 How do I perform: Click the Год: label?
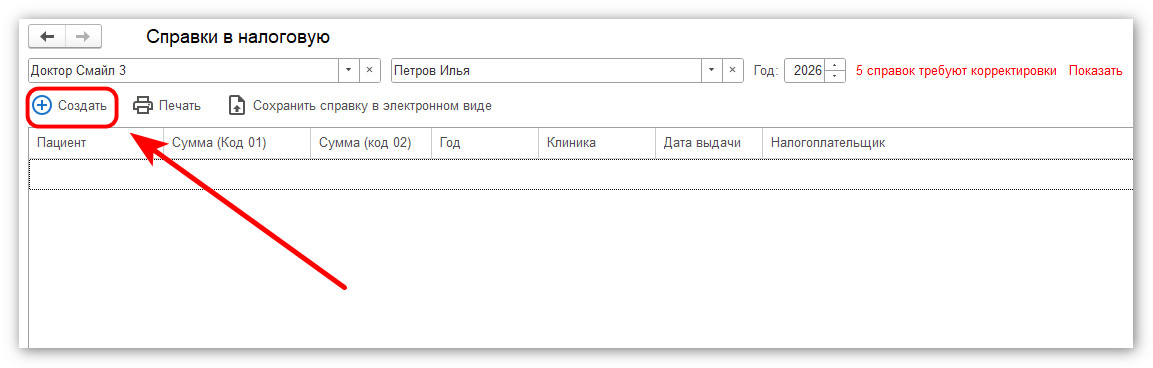765,71
